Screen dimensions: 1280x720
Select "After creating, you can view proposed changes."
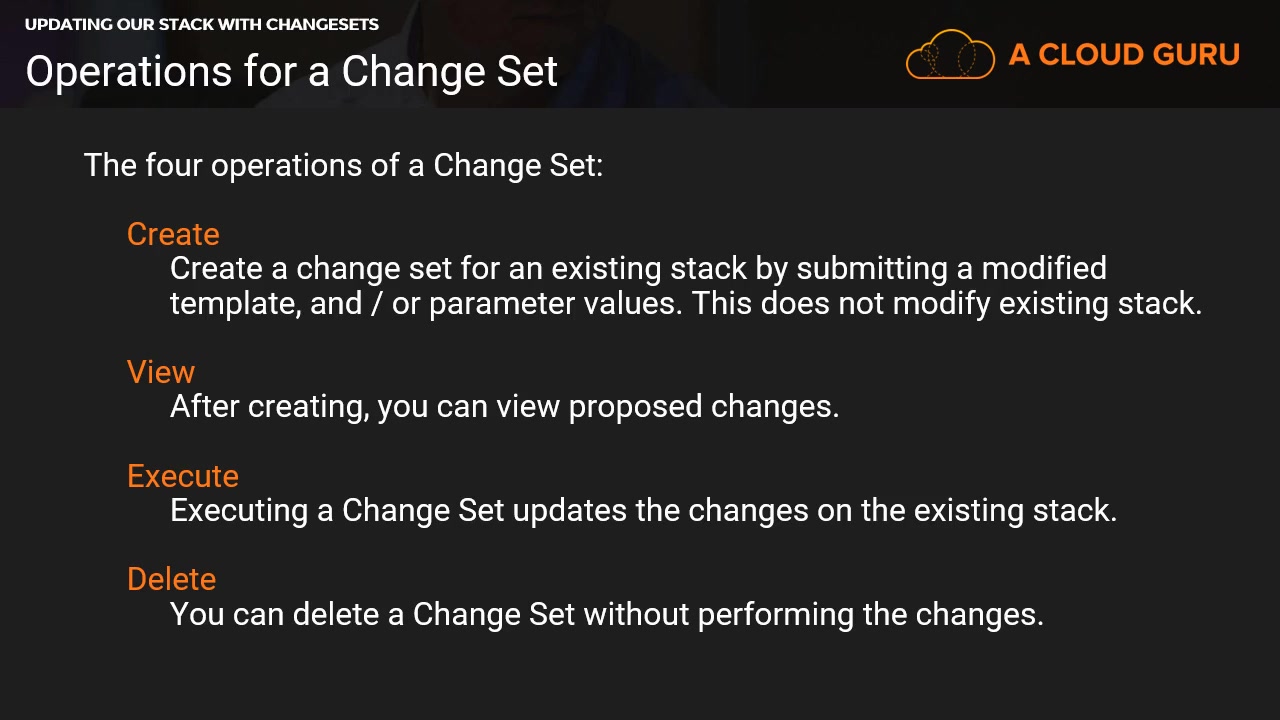click(504, 406)
